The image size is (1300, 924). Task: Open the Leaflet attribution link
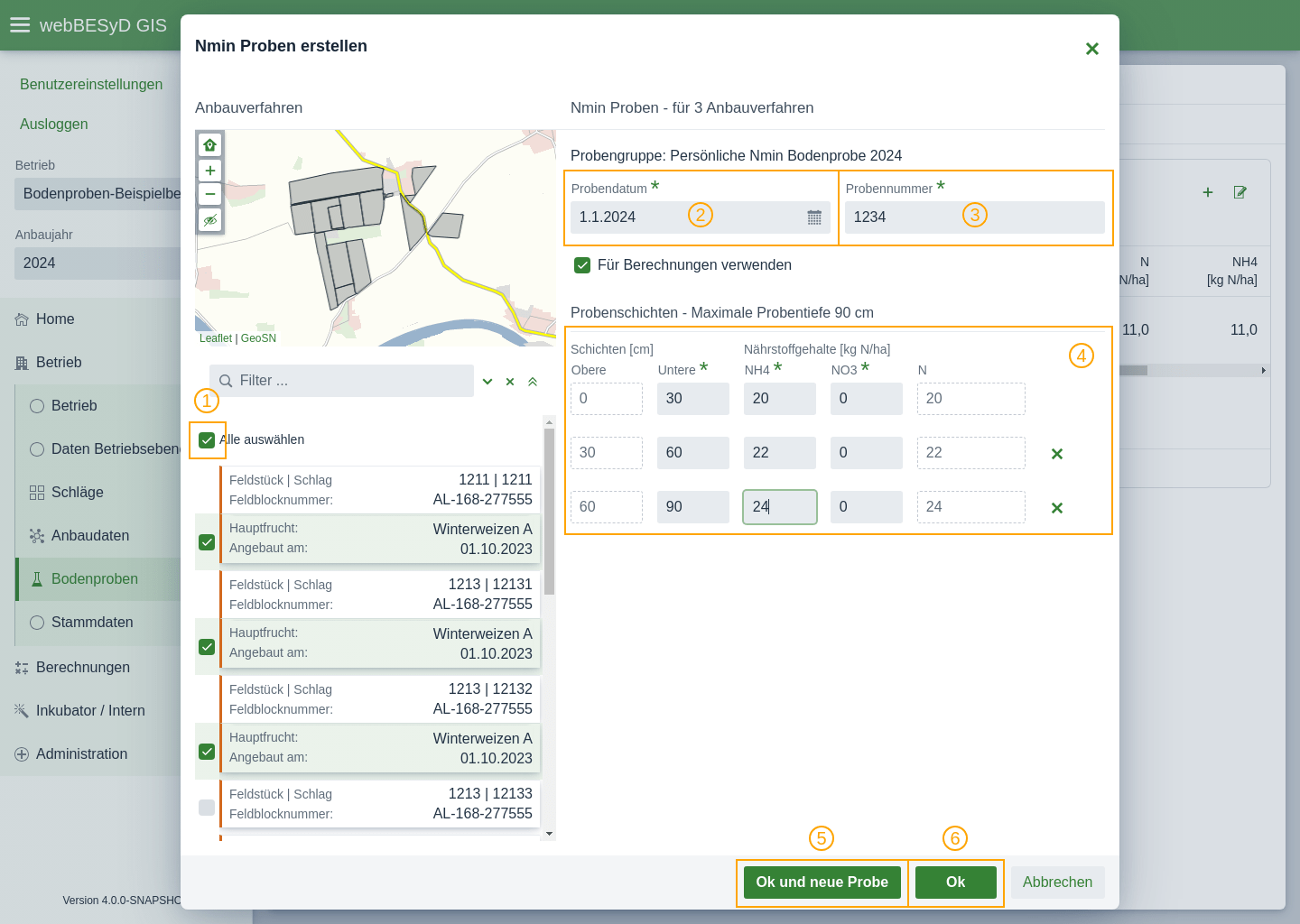(216, 338)
